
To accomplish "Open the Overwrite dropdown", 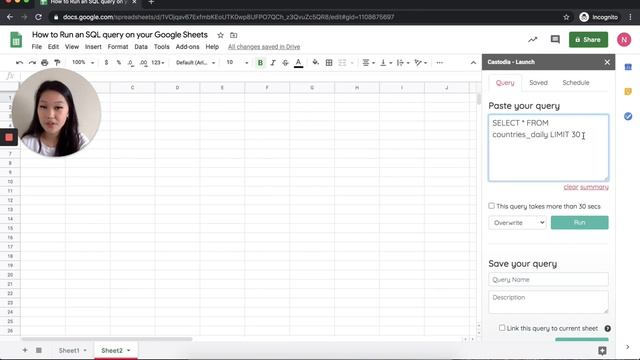I will click(517, 222).
